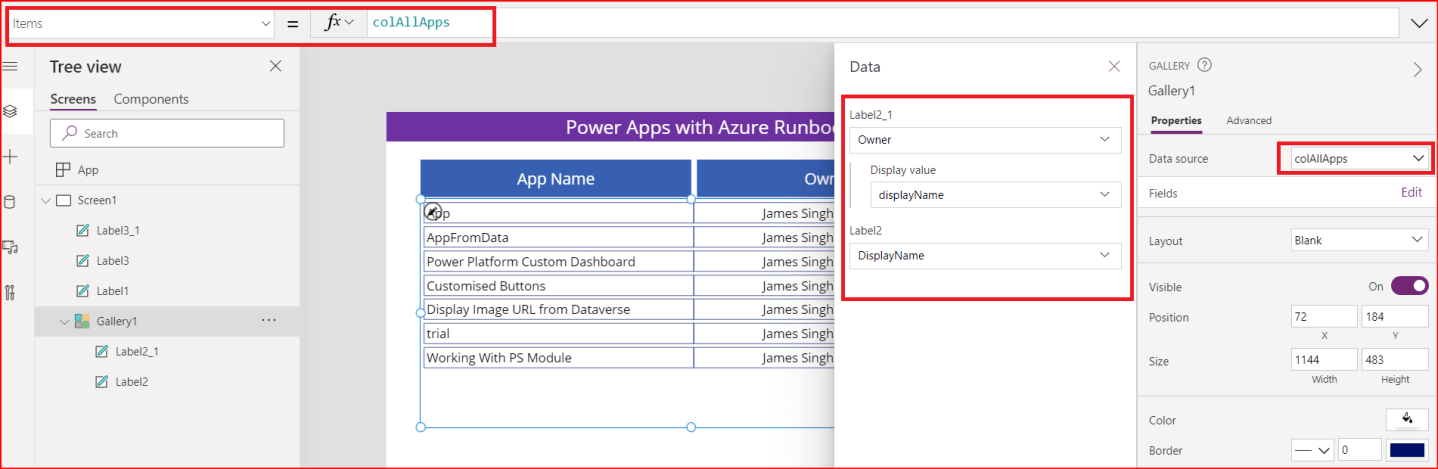Image resolution: width=1438 pixels, height=469 pixels.
Task: Click the Fields Edit link
Action: click(x=1411, y=193)
